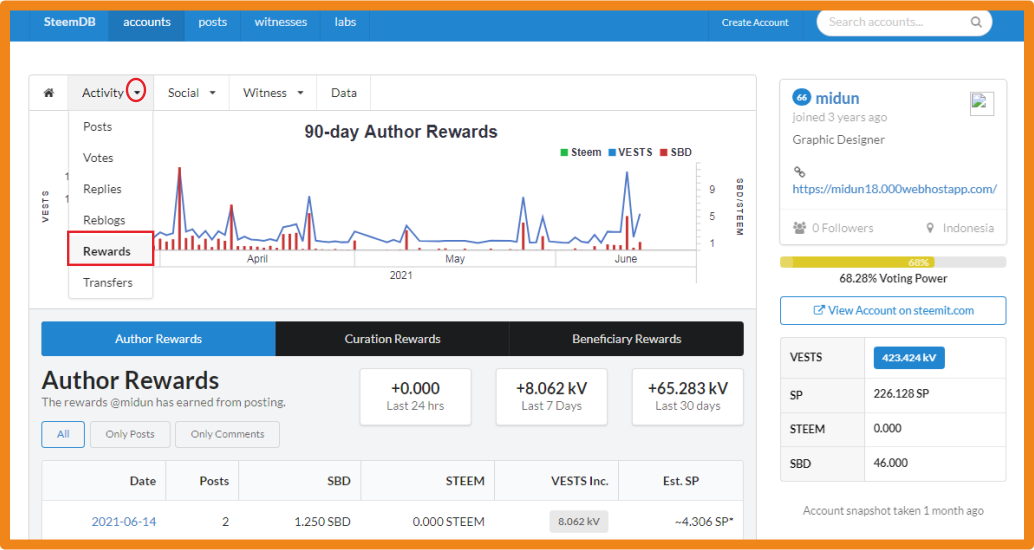The height and width of the screenshot is (550, 1034).
Task: Open the midun18.000webhostapp.com link
Action: (894, 189)
